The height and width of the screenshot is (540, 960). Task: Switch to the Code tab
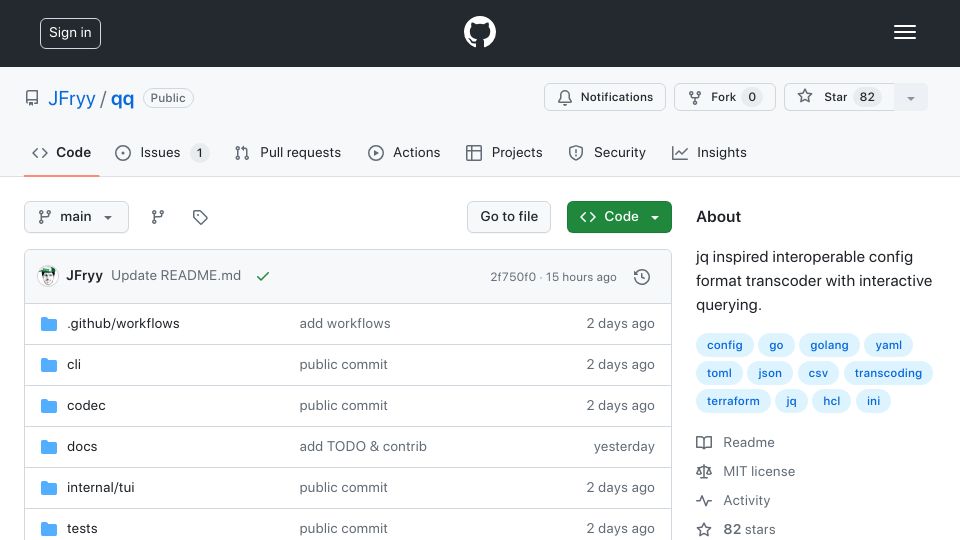coord(62,152)
